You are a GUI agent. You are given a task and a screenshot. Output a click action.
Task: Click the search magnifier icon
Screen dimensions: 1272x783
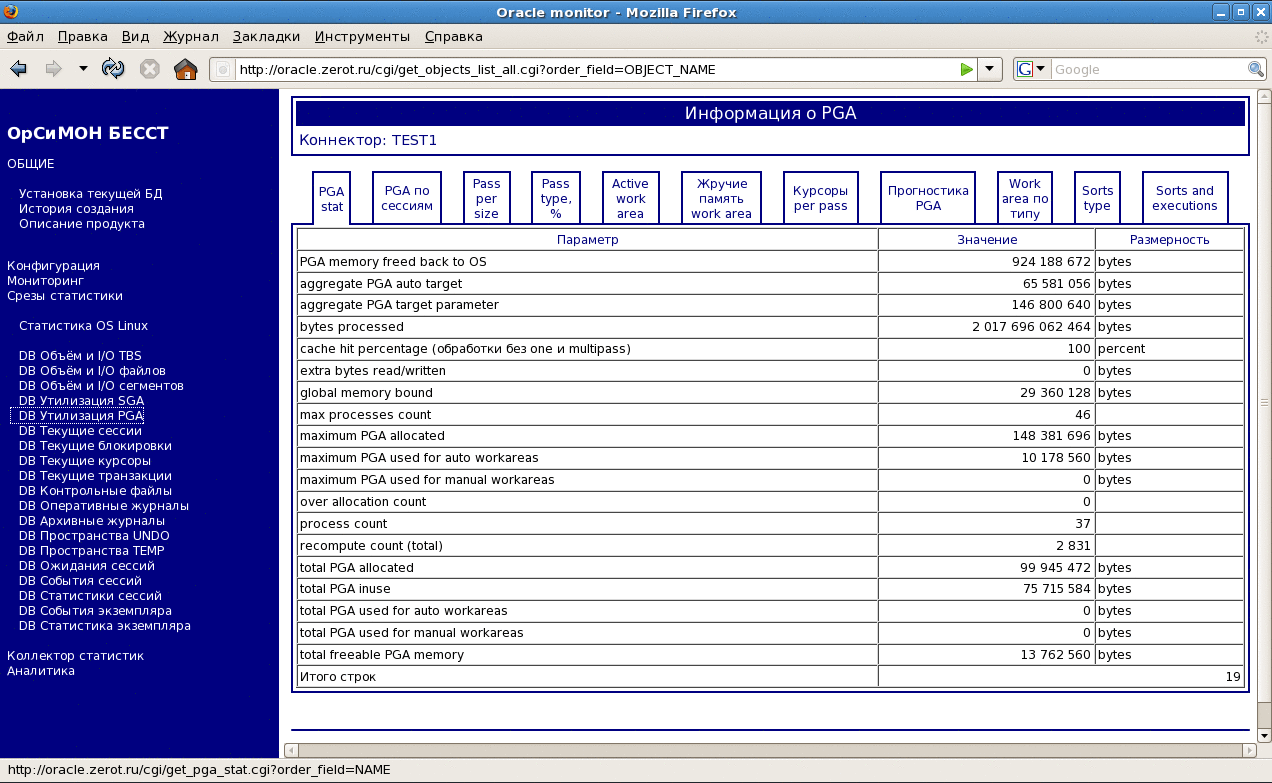[1256, 69]
